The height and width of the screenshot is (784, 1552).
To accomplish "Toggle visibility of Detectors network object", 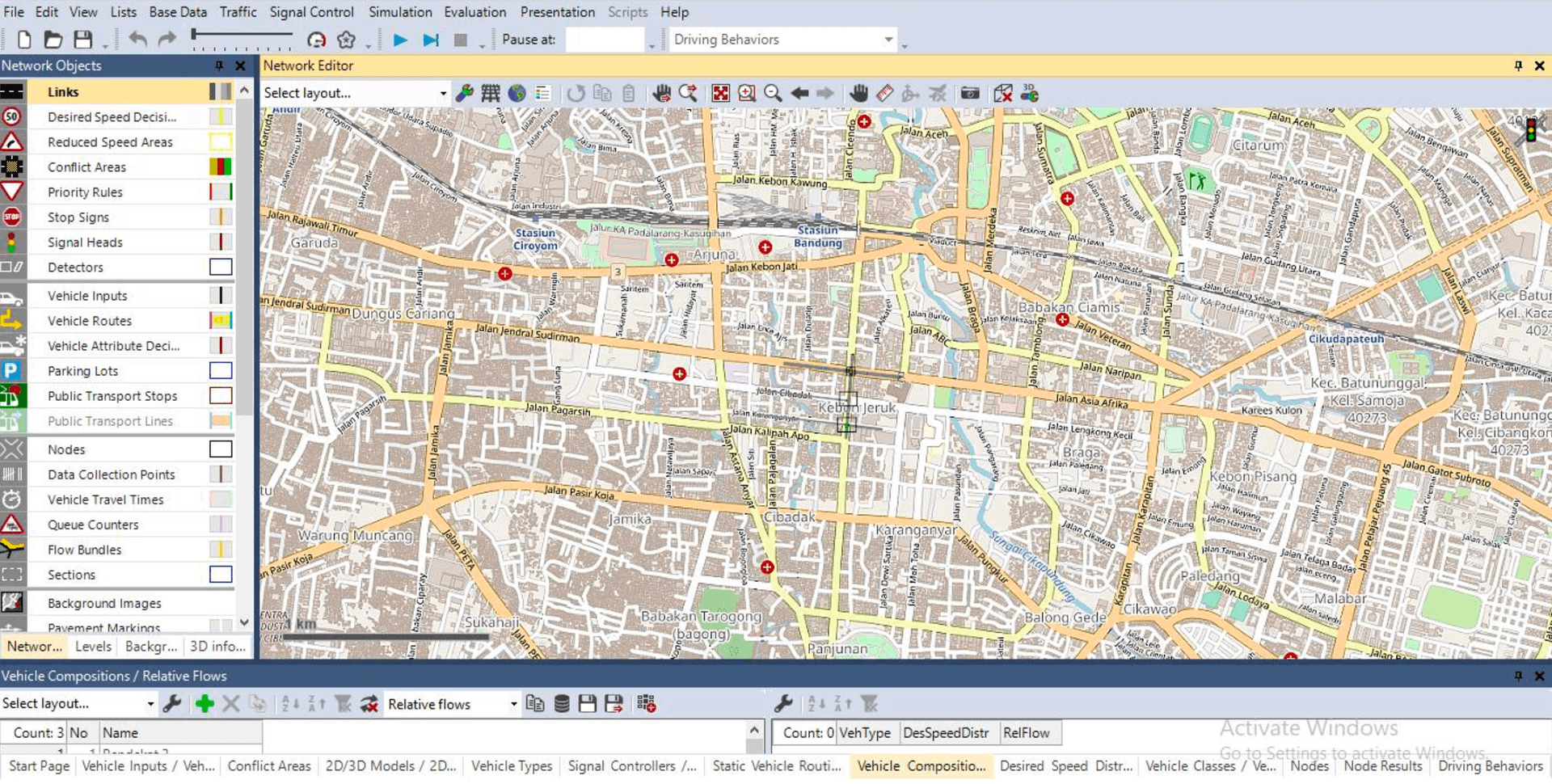I will pos(12,268).
